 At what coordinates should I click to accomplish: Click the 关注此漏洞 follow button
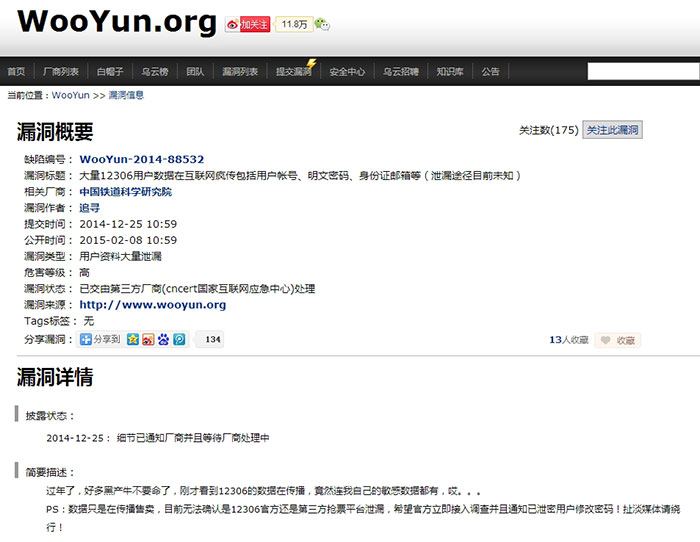tap(612, 130)
